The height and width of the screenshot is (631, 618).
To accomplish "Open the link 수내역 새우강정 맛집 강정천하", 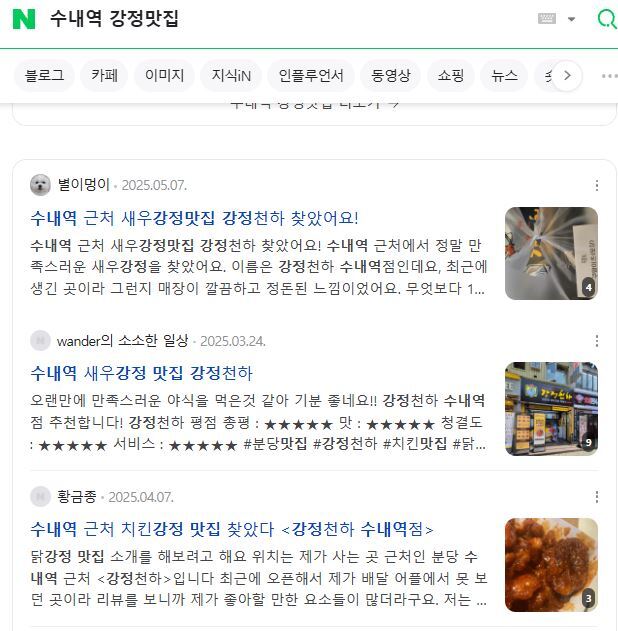I will [x=142, y=373].
